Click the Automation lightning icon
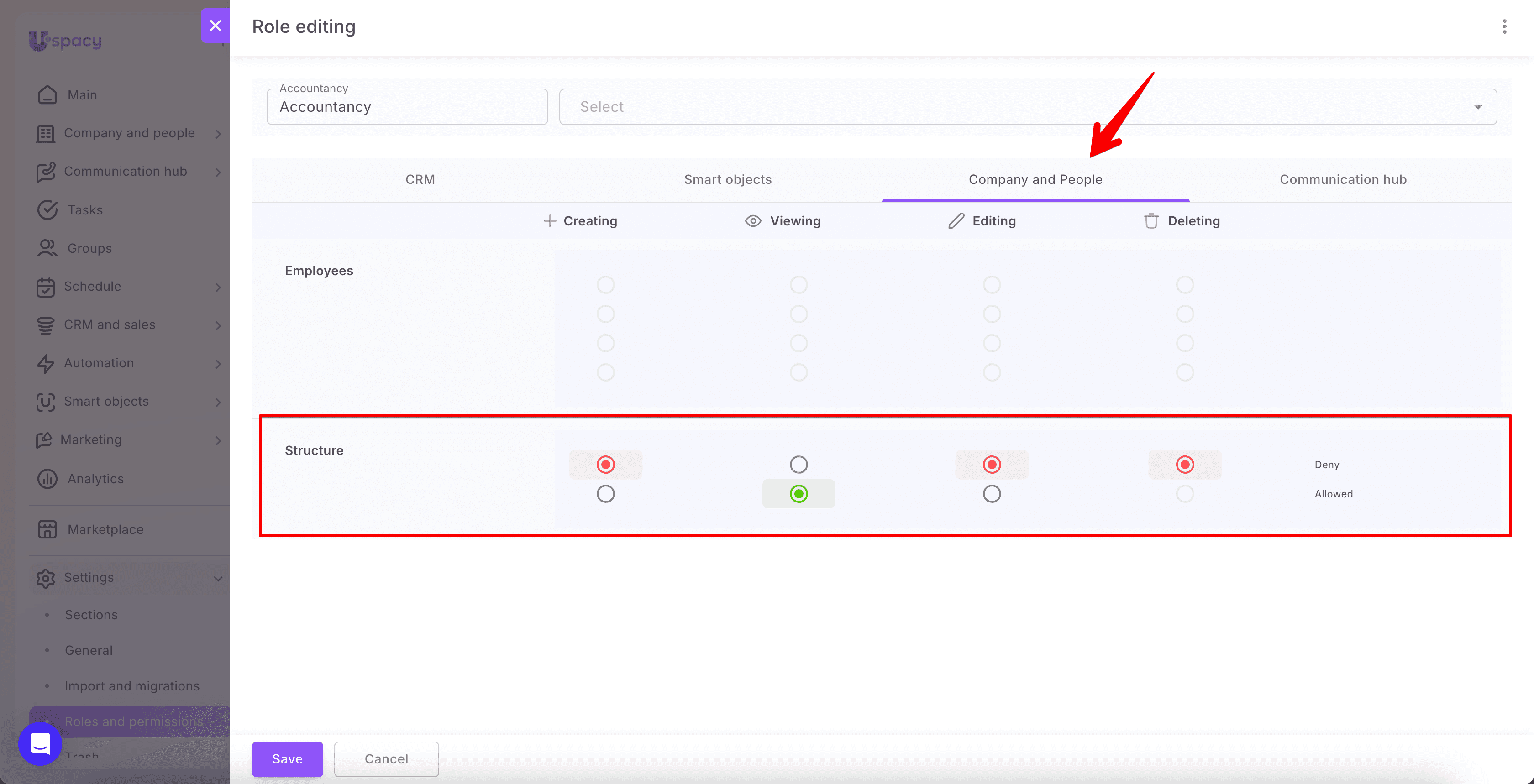Screen dimensions: 1534x784 click(45, 363)
